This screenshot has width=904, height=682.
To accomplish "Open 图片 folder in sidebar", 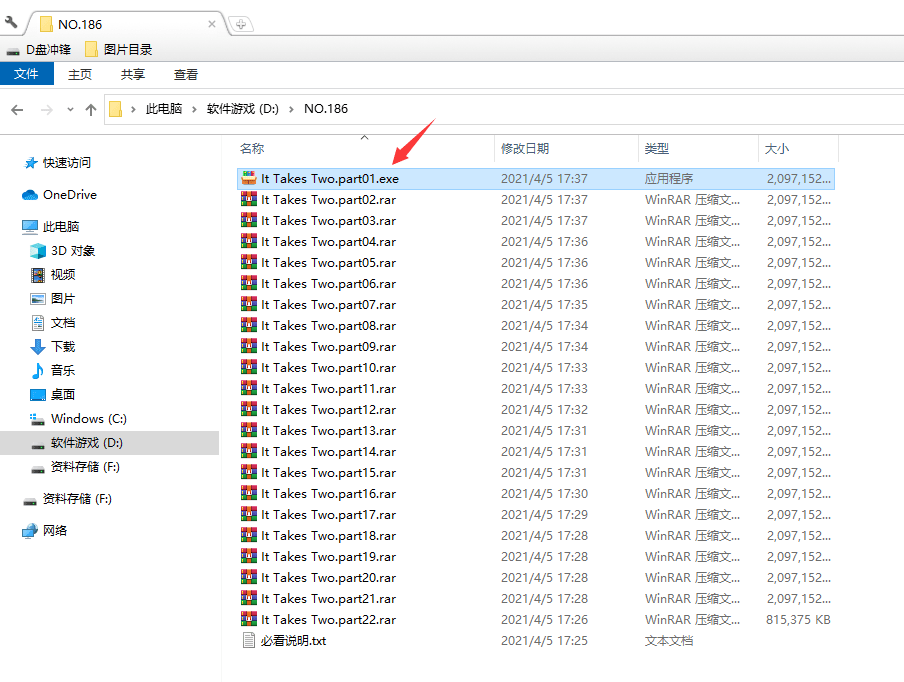I will pyautogui.click(x=63, y=299).
